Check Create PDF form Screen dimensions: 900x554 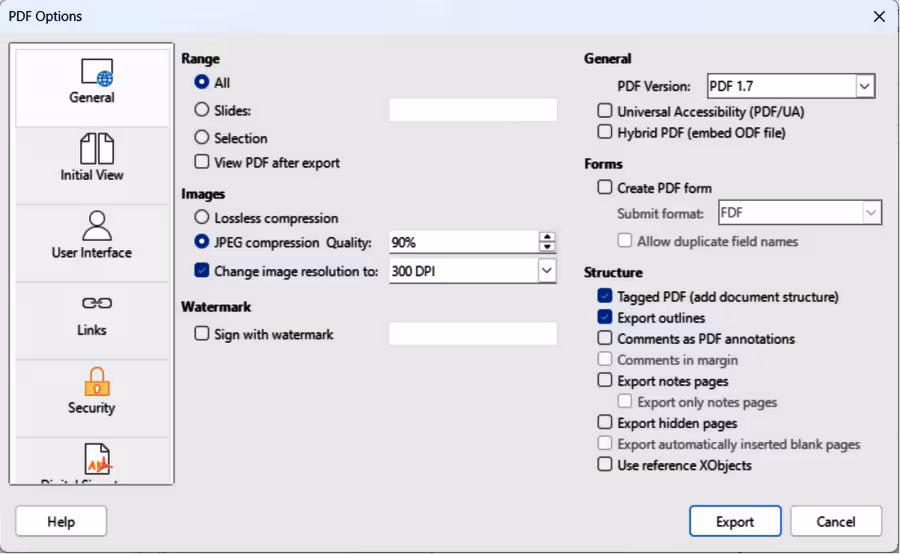(x=604, y=187)
